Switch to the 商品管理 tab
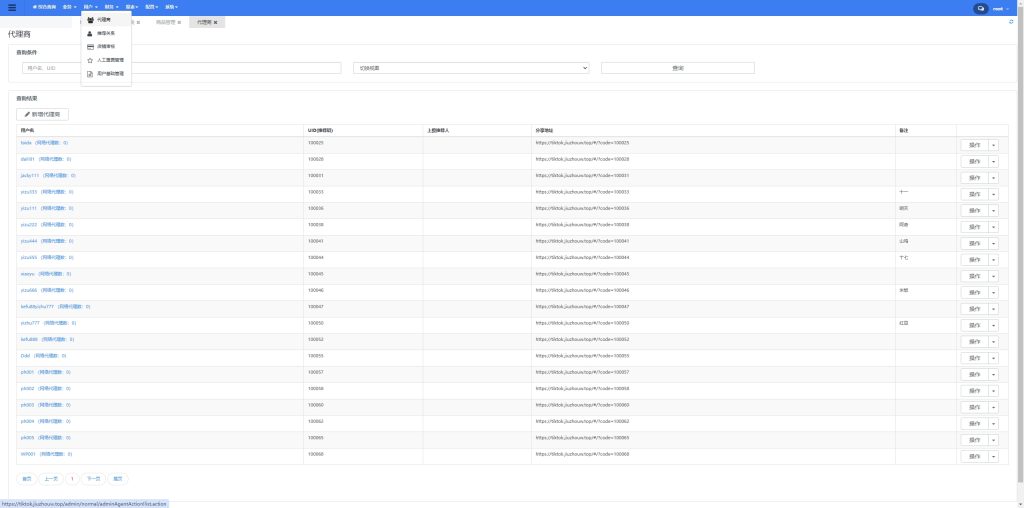This screenshot has width=1024, height=508. [x=165, y=22]
